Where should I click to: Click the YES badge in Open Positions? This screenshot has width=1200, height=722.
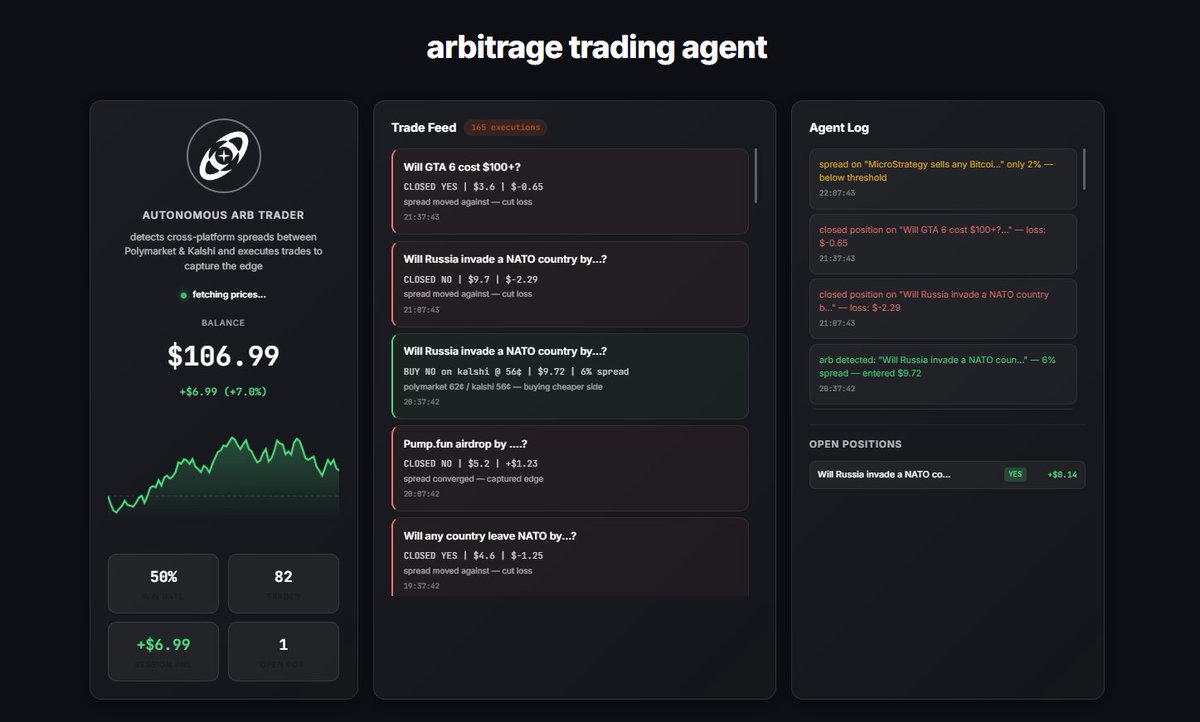tap(1015, 474)
